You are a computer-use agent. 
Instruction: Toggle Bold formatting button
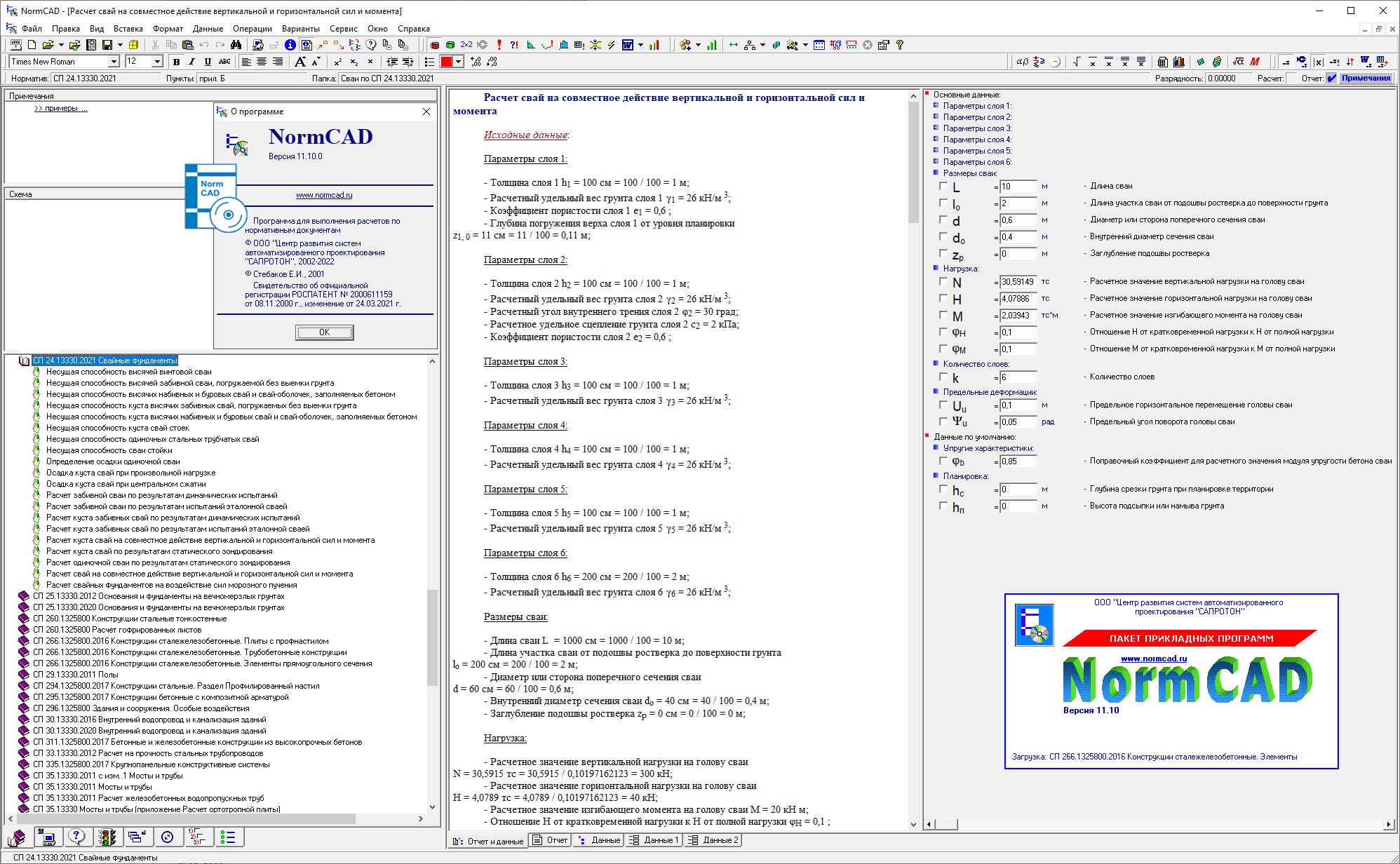click(176, 62)
